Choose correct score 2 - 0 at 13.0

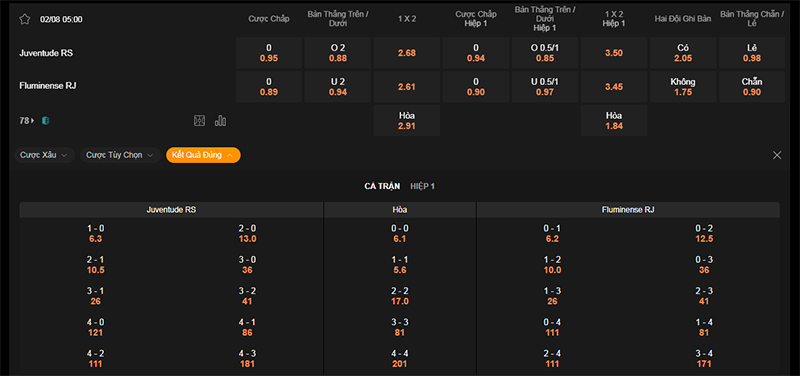coord(247,234)
